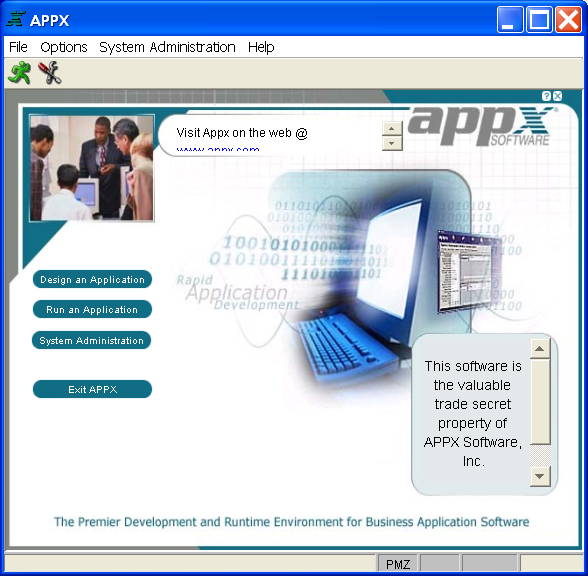Open the File menu
Screen dimensions: 588x576
(x=18, y=47)
